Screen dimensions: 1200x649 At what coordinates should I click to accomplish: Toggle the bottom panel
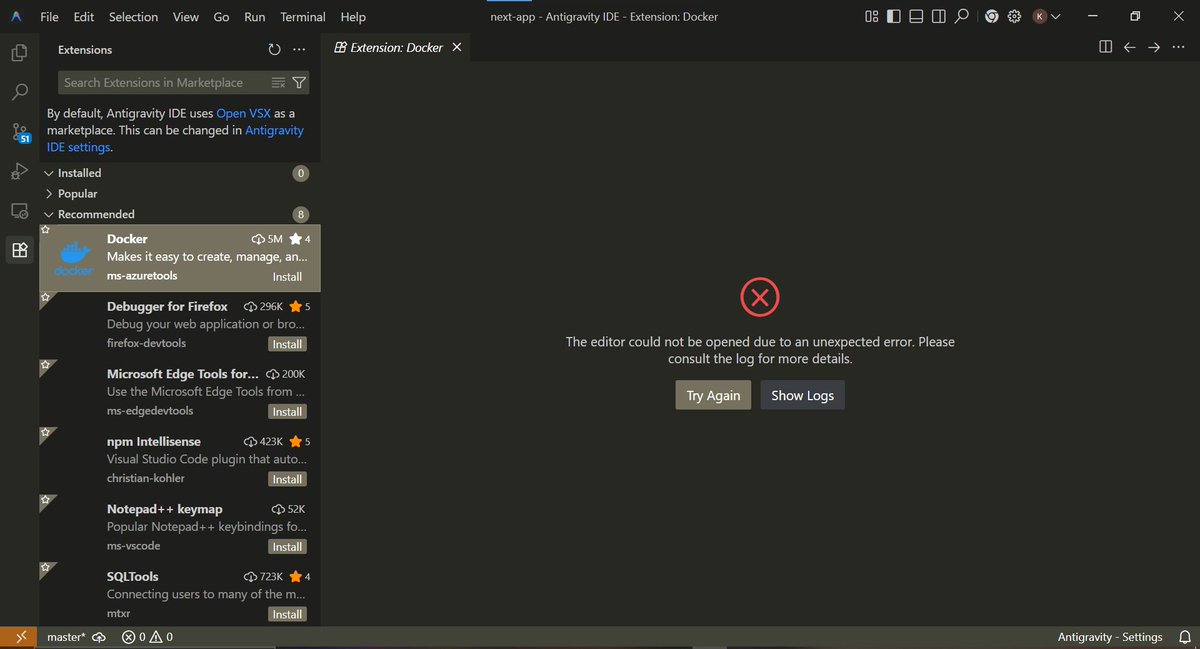[x=916, y=17]
